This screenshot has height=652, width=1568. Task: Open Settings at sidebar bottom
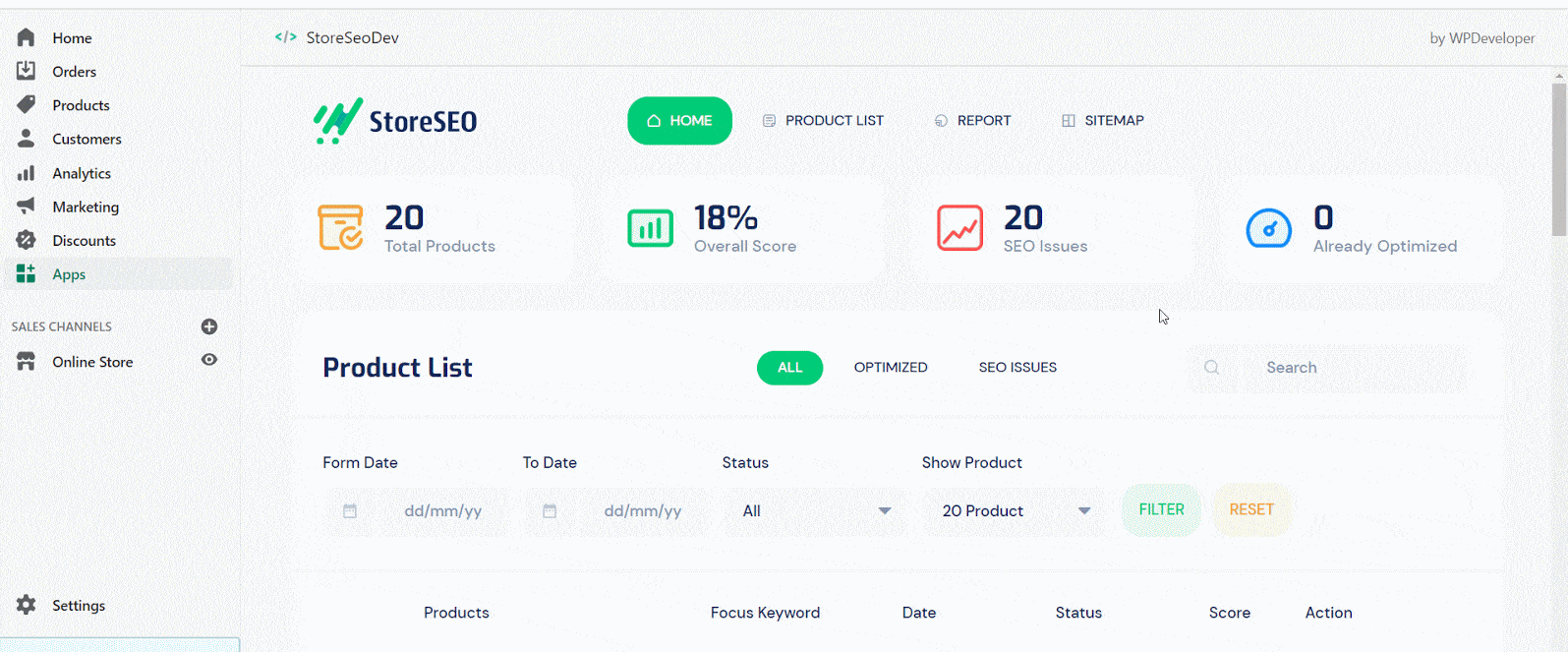tap(79, 605)
